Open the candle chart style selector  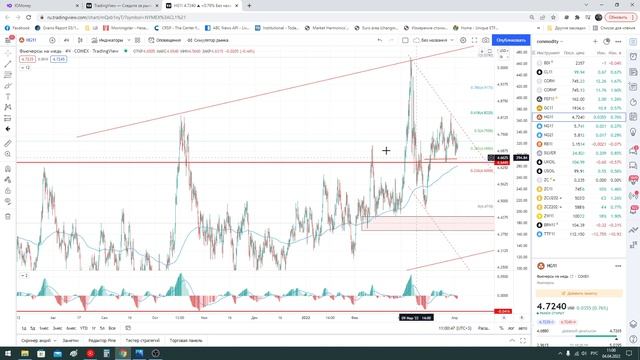[x=80, y=40]
